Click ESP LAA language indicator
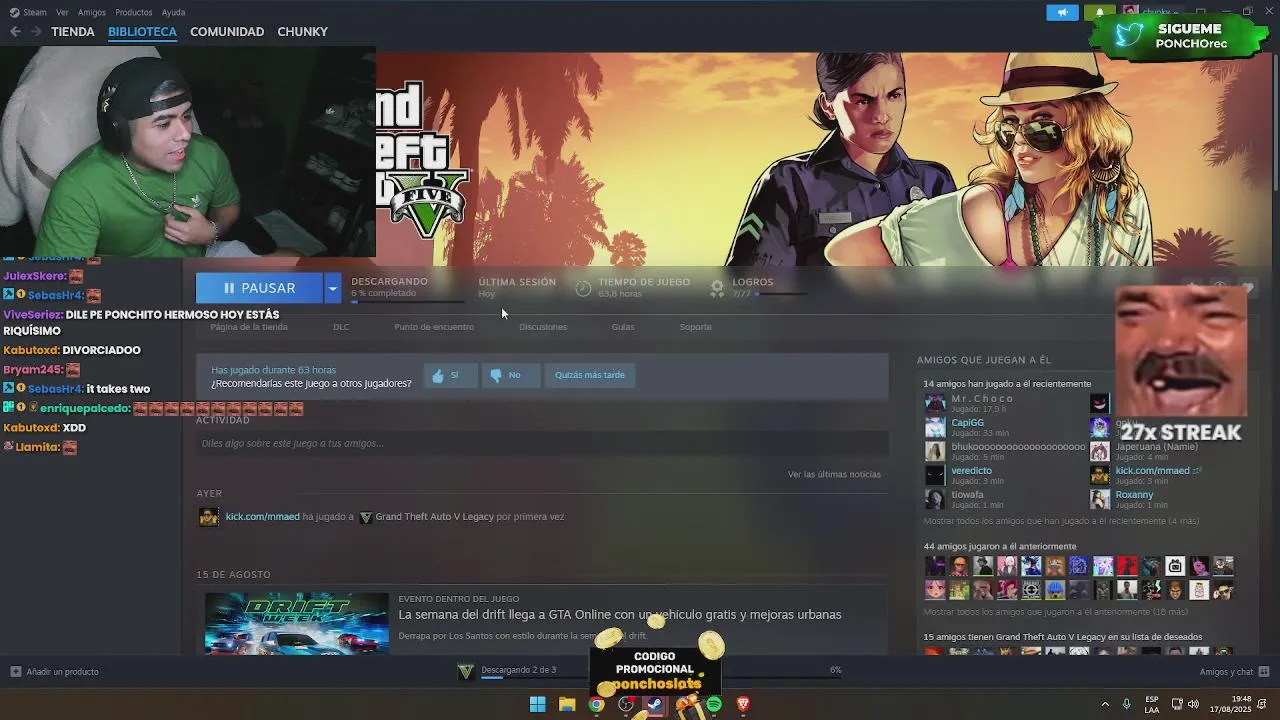The image size is (1280, 720). tap(1153, 704)
